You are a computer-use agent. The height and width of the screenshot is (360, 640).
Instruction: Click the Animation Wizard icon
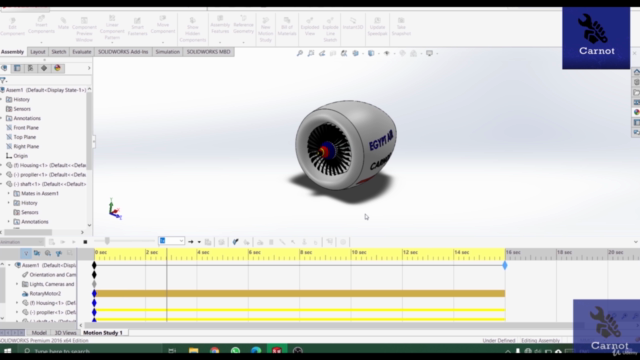[221, 242]
